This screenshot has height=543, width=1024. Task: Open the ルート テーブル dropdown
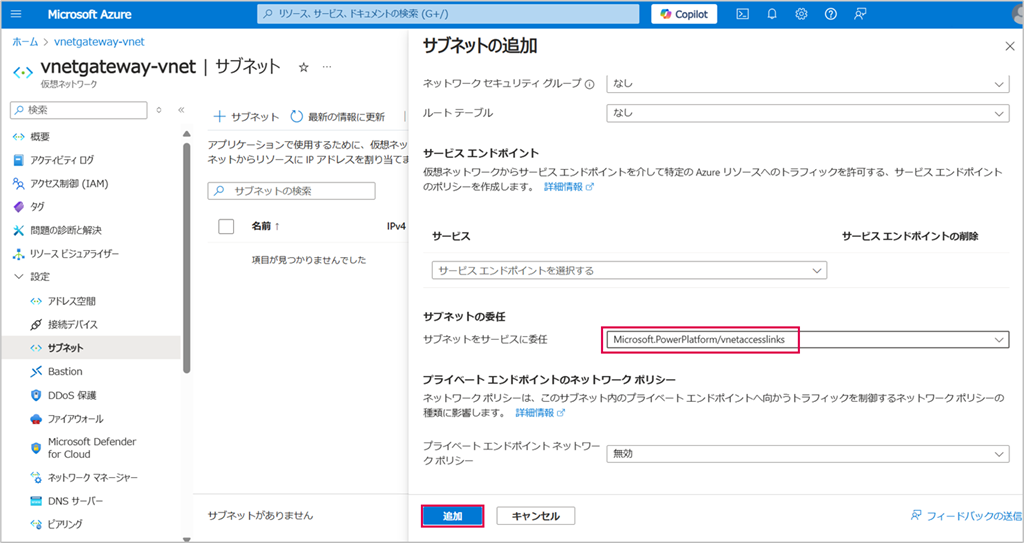[808, 113]
